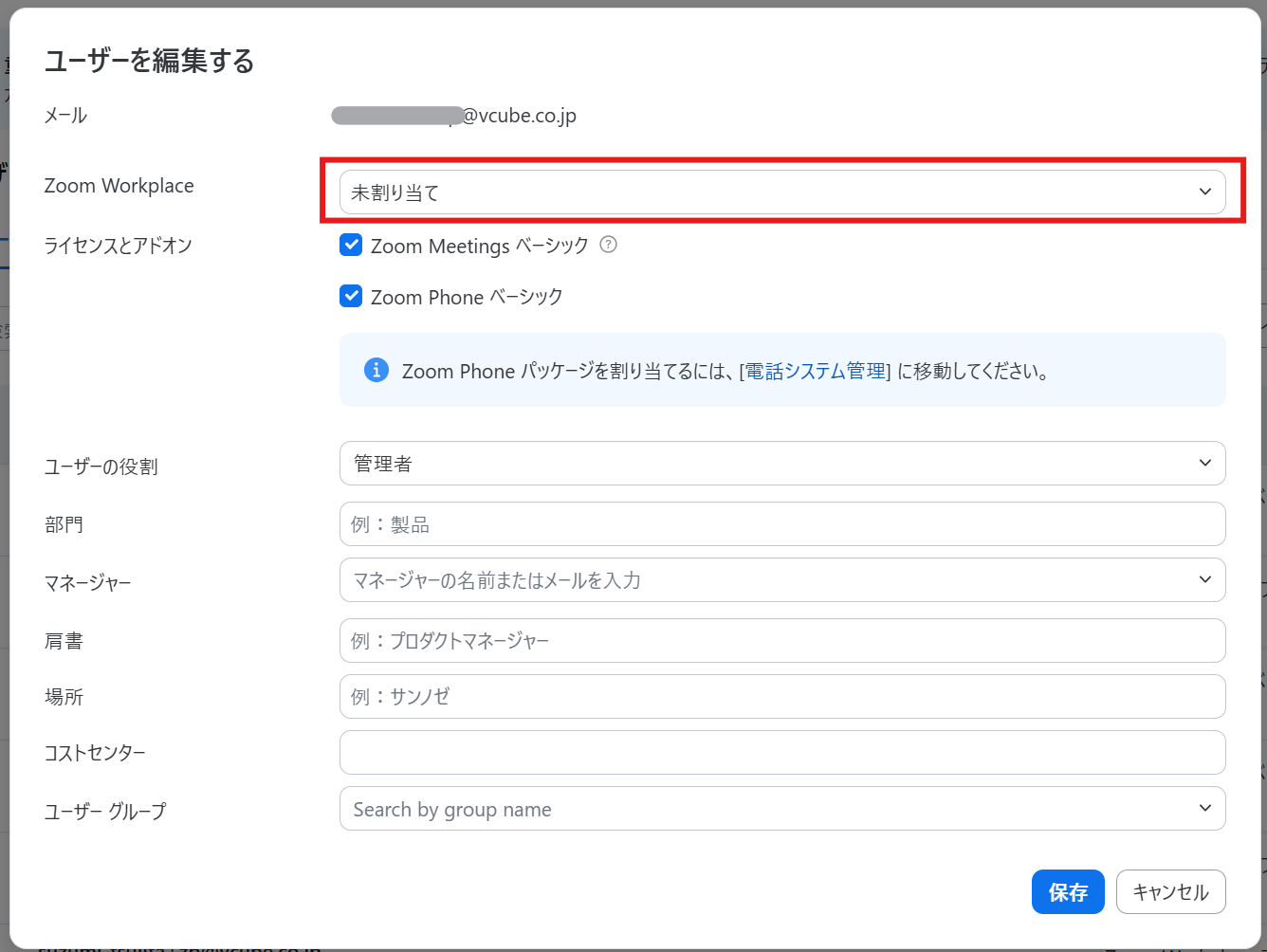Screen dimensions: 1267x952
Task: Open the 電話システム管理 link
Action: click(816, 371)
